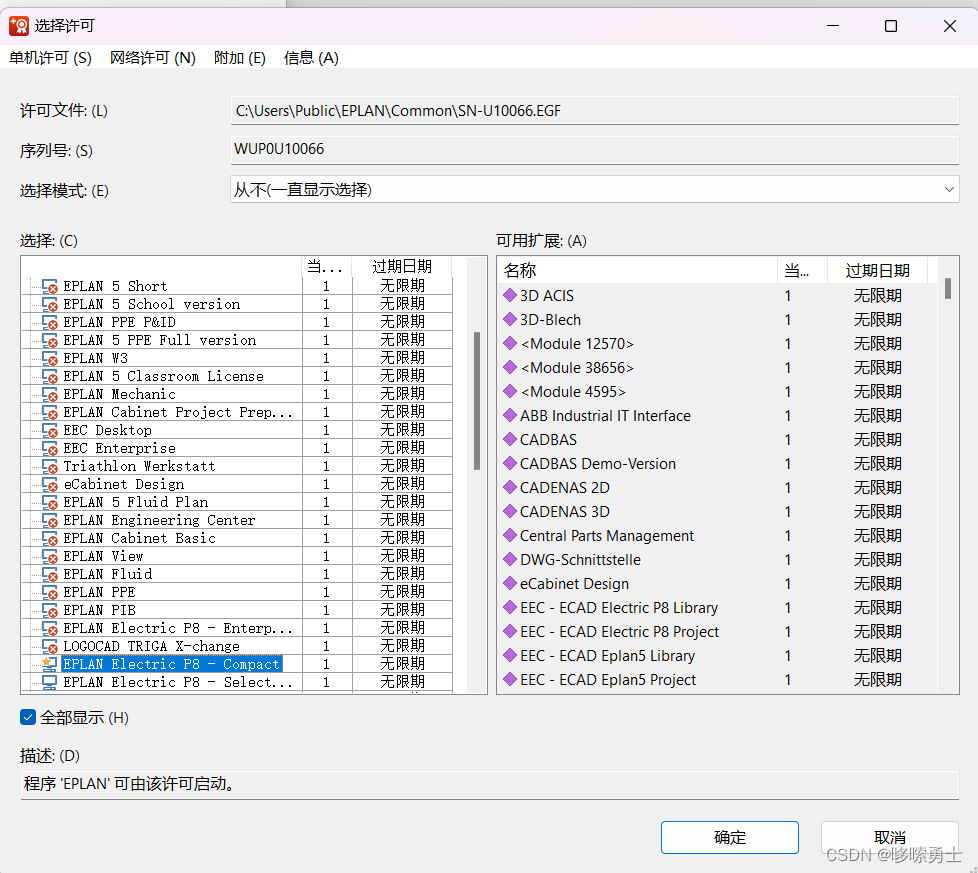The image size is (978, 873).
Task: Open the 选择模式 dropdown list
Action: (594, 189)
